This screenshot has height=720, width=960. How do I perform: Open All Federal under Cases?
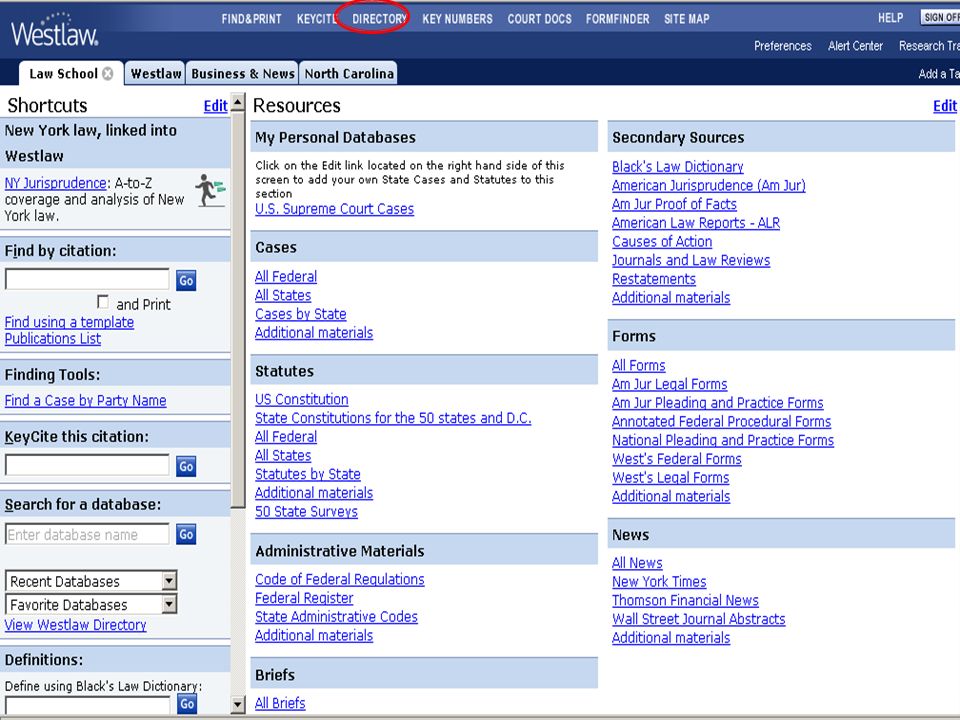(286, 277)
